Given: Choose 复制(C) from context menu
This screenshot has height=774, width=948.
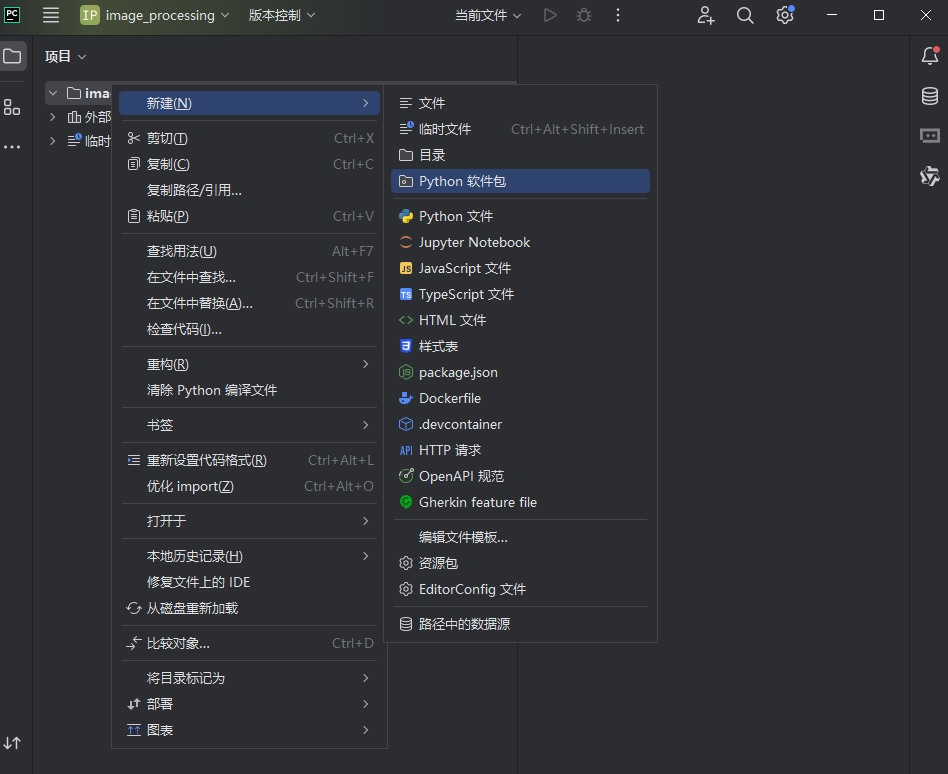Looking at the screenshot, I should [249, 164].
